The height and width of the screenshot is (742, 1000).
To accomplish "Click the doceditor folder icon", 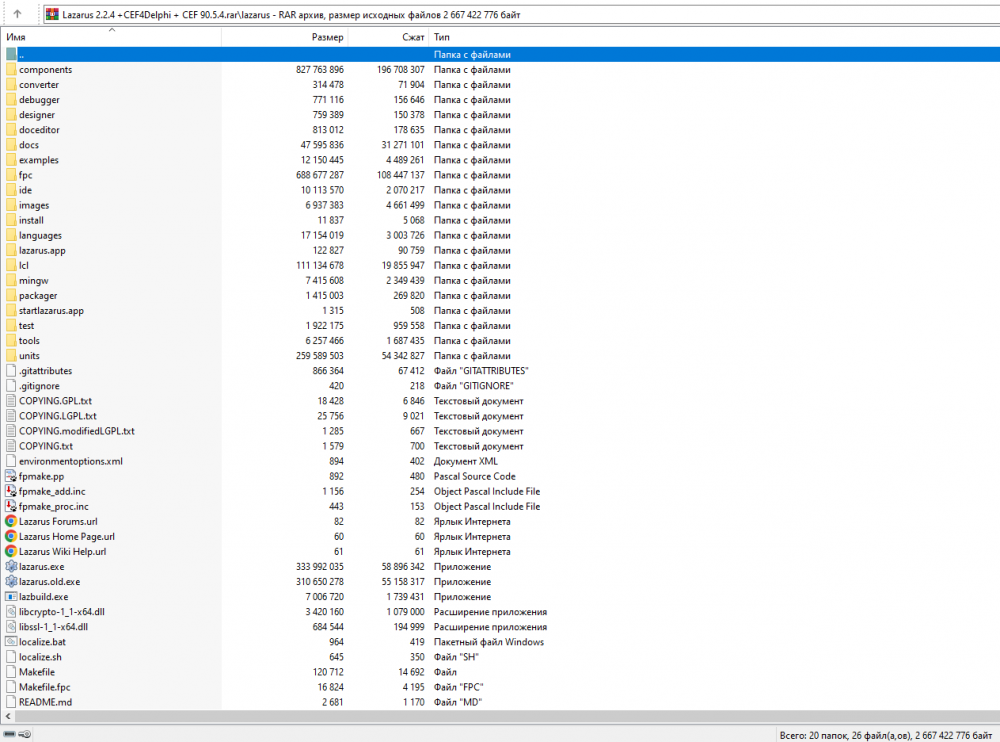I will pyautogui.click(x=11, y=130).
